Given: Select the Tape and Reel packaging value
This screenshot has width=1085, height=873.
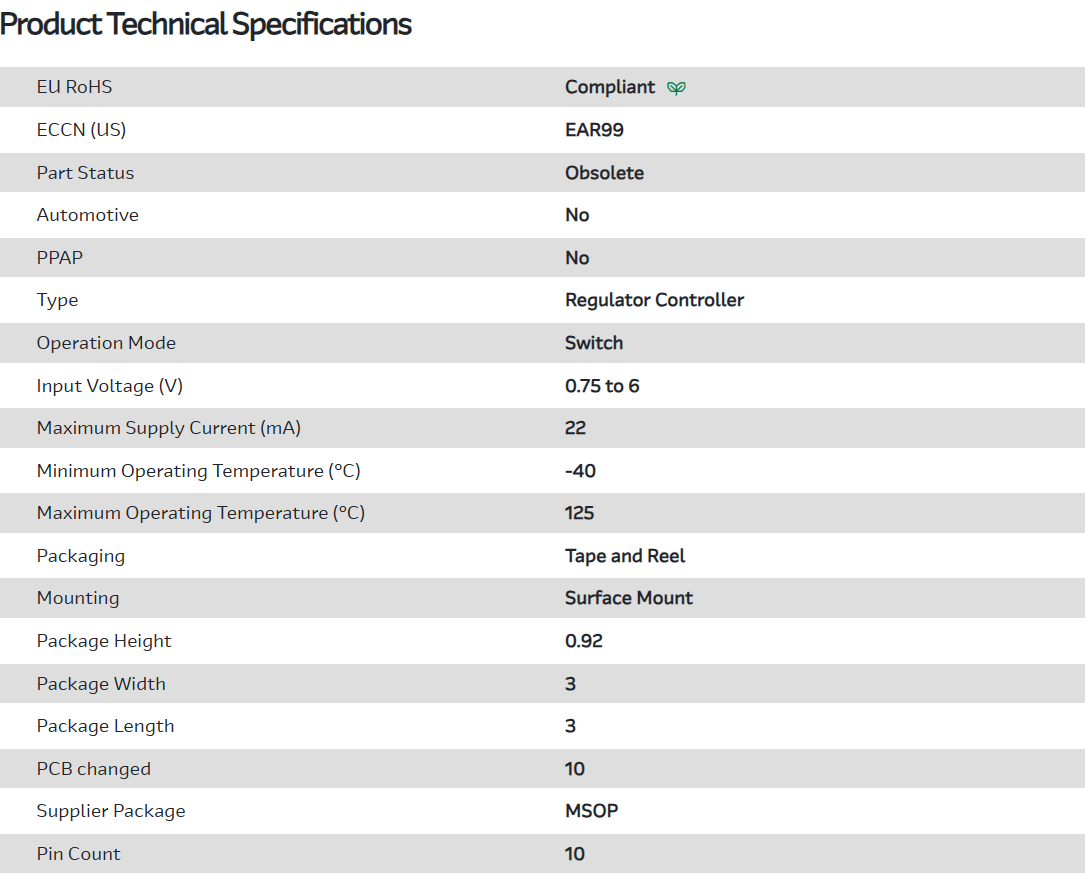Looking at the screenshot, I should 625,556.
